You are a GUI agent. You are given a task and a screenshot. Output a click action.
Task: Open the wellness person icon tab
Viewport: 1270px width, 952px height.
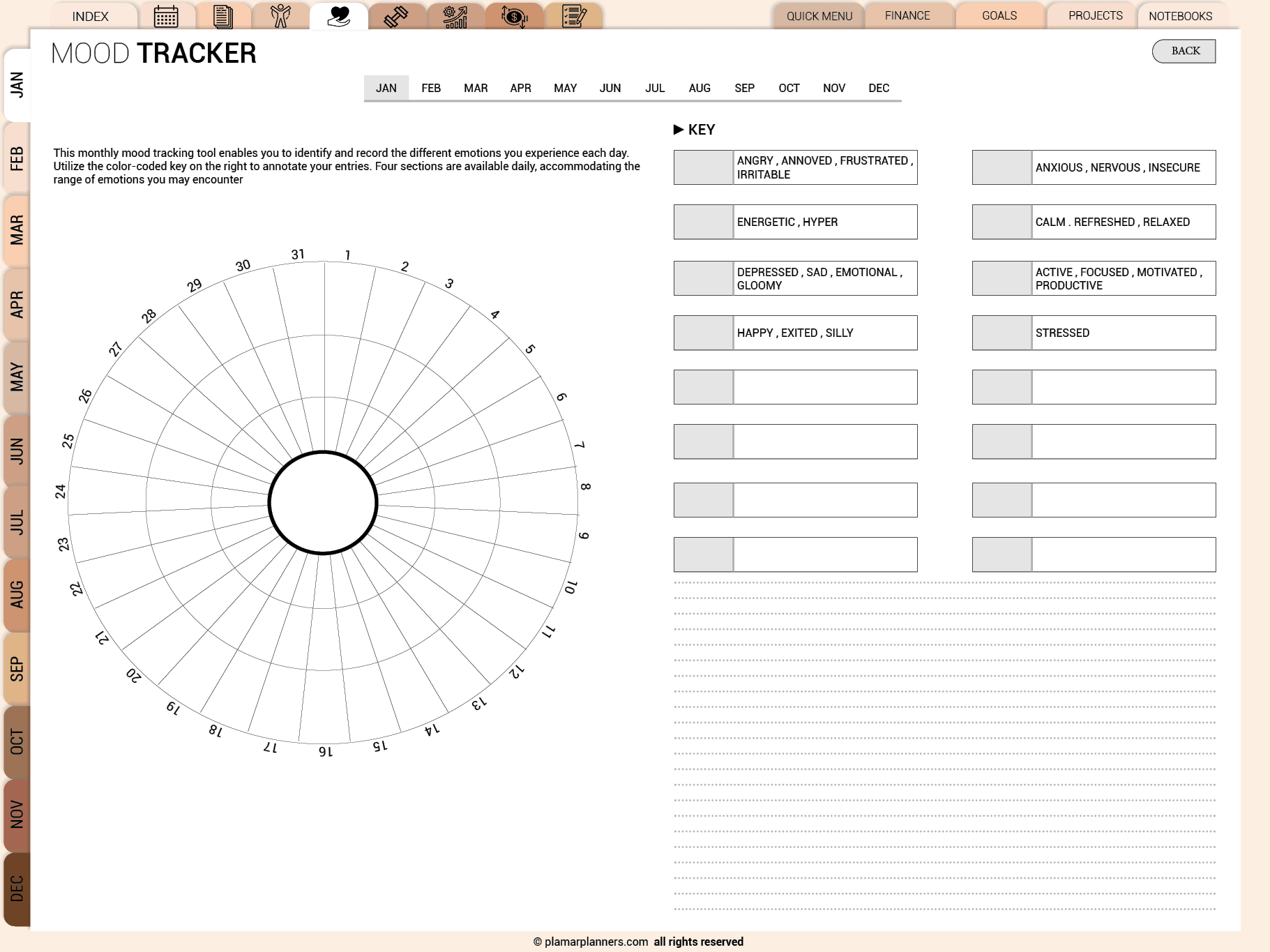click(280, 16)
